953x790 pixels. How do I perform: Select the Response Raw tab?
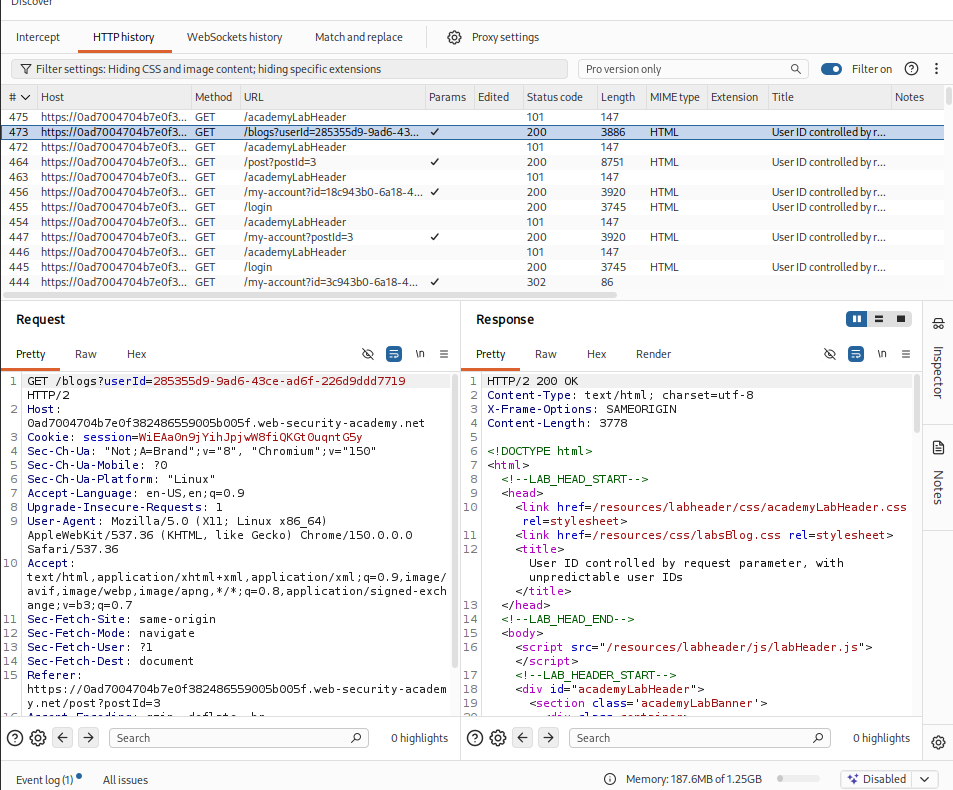coord(546,354)
